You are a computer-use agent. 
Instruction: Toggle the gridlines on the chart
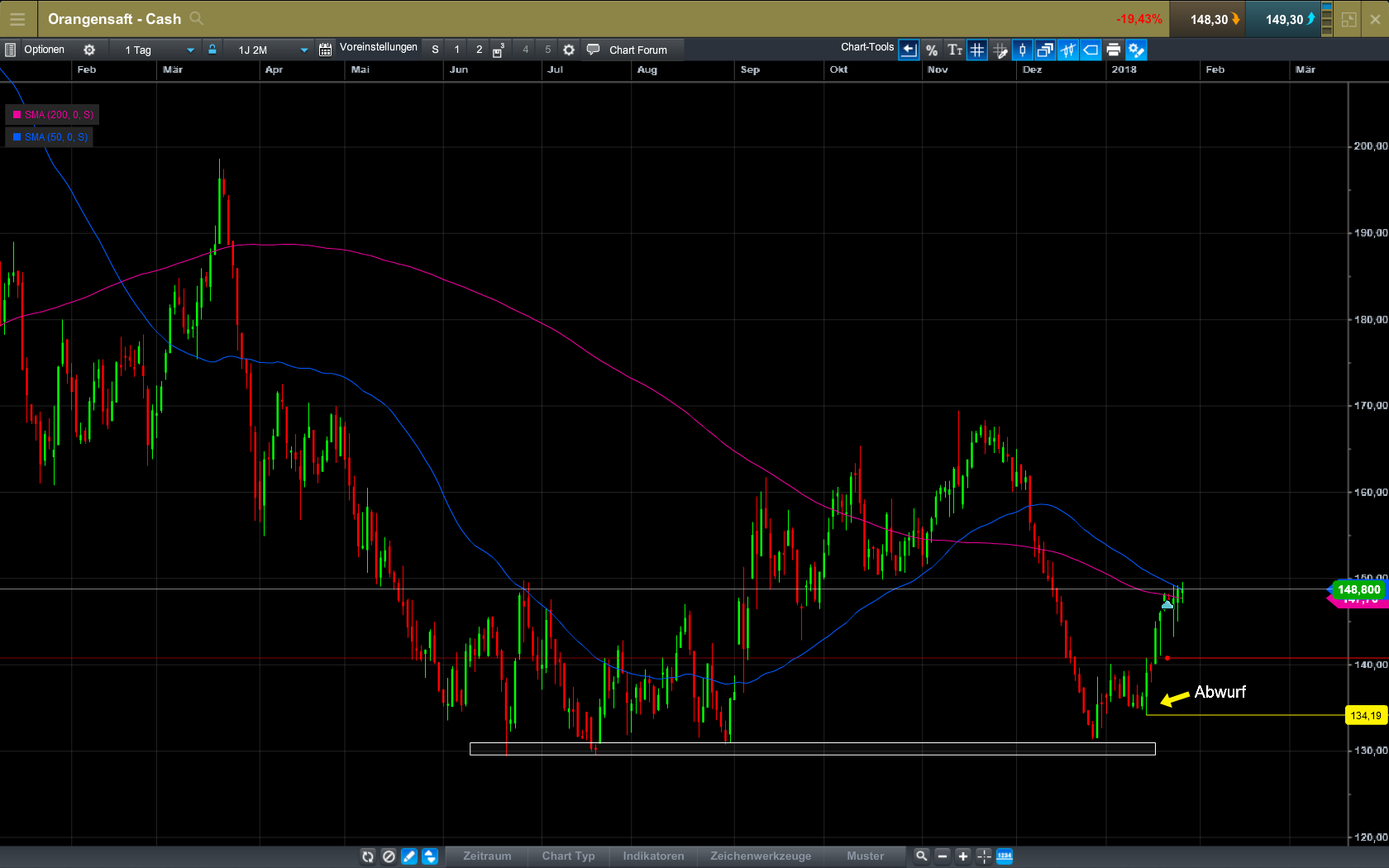(x=977, y=50)
